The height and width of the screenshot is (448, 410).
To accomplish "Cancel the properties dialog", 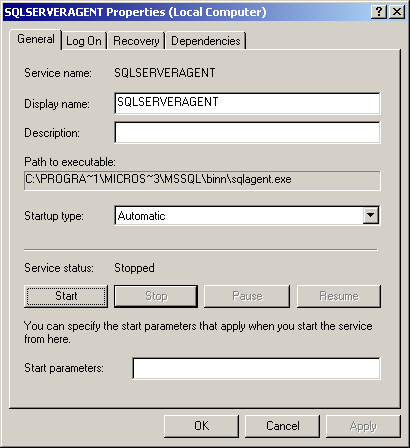I will point(282,426).
